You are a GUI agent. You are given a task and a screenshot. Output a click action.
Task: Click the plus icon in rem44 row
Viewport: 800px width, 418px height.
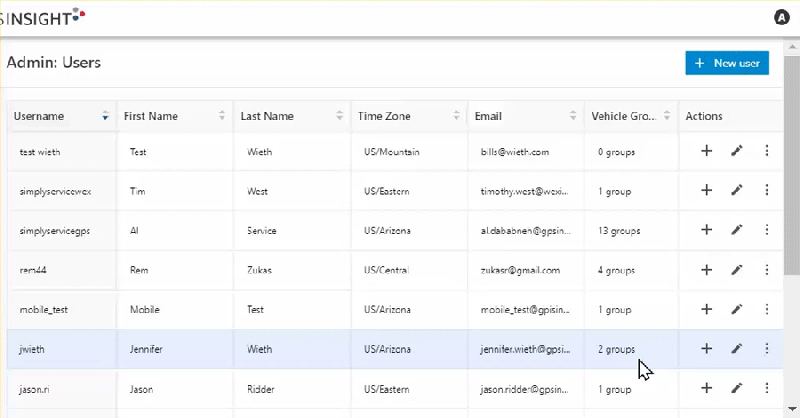(707, 269)
